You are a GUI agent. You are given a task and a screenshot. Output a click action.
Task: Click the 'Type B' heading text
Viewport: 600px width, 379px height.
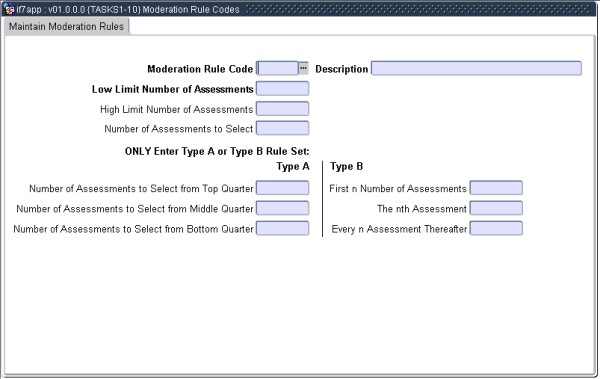[346, 167]
